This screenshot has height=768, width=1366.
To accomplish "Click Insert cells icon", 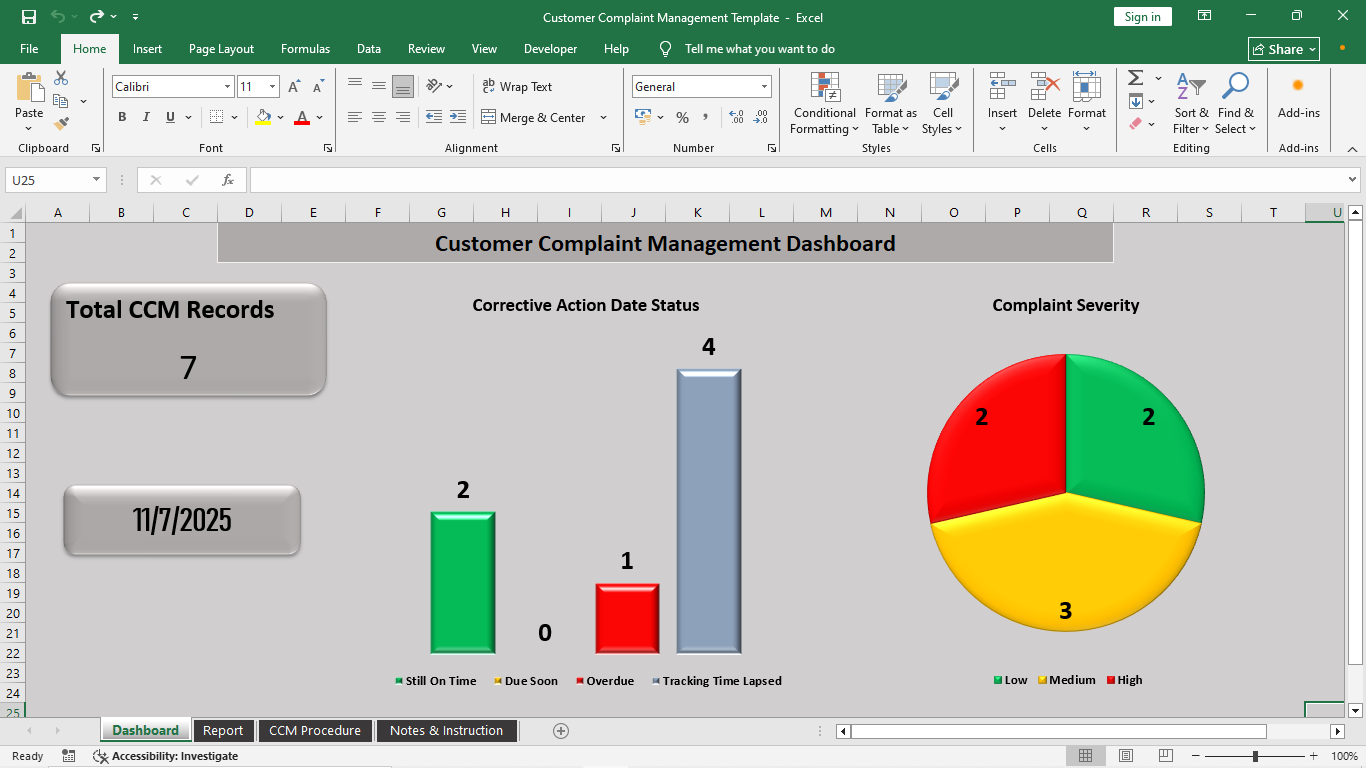I will tap(1002, 87).
